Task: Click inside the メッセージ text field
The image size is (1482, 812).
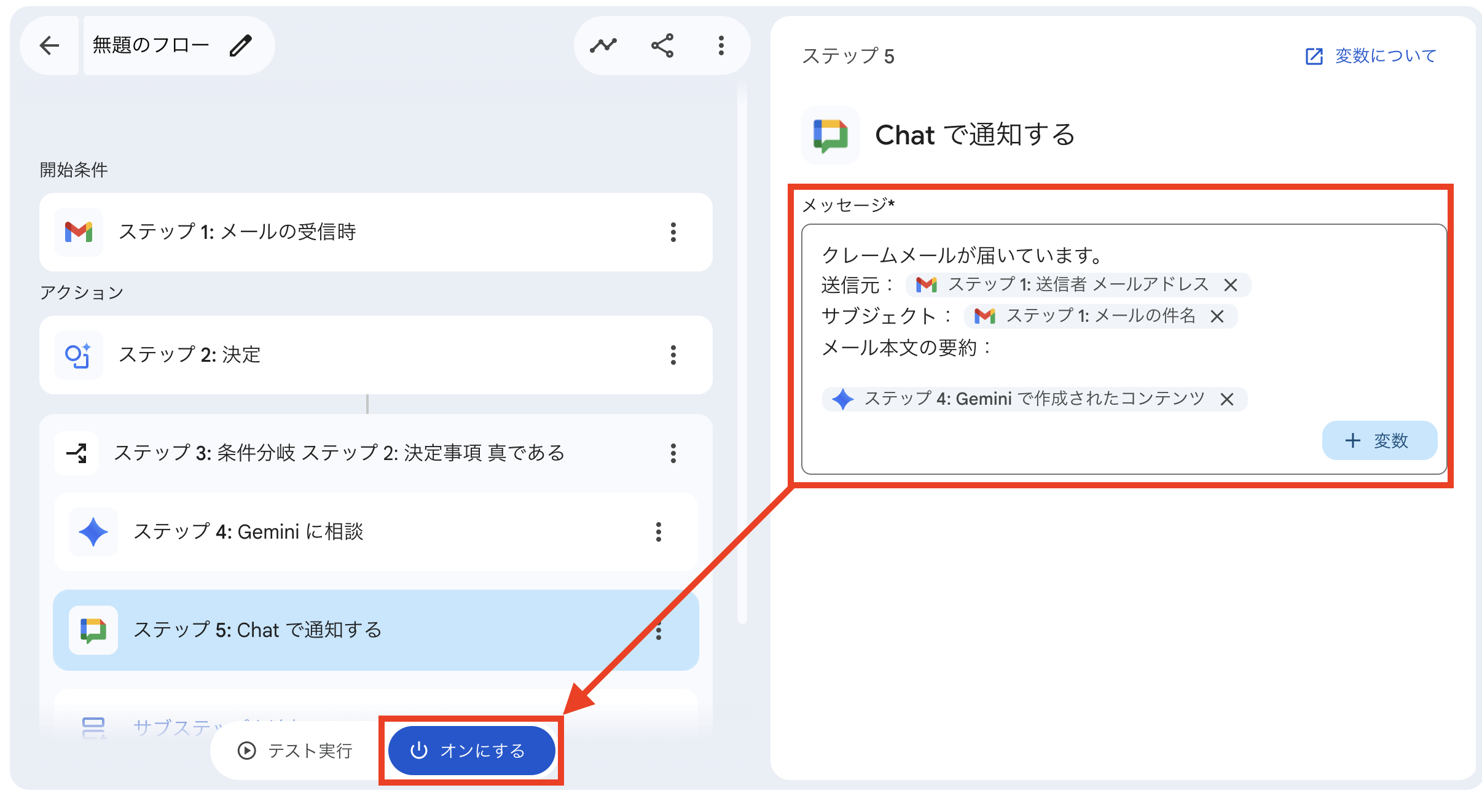Action: coord(1124,349)
